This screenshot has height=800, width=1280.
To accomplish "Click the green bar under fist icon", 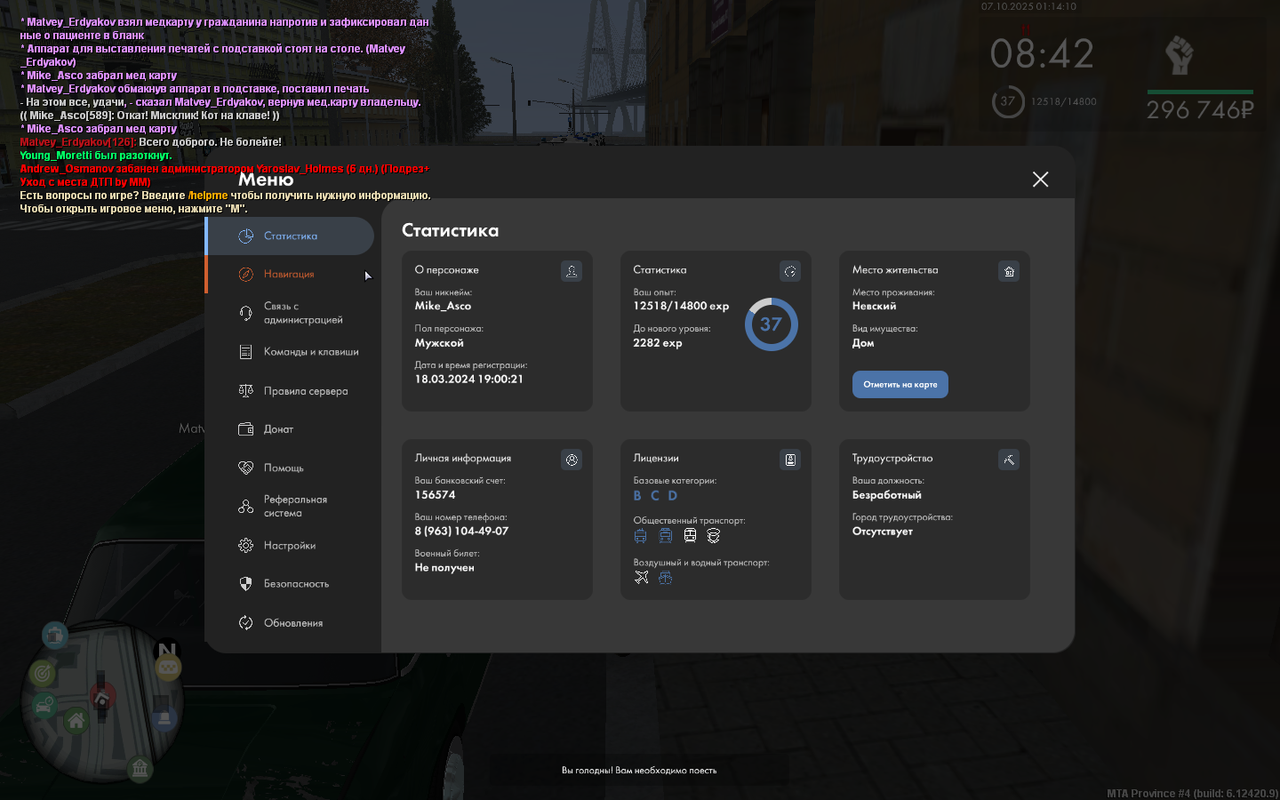I will (x=1200, y=92).
